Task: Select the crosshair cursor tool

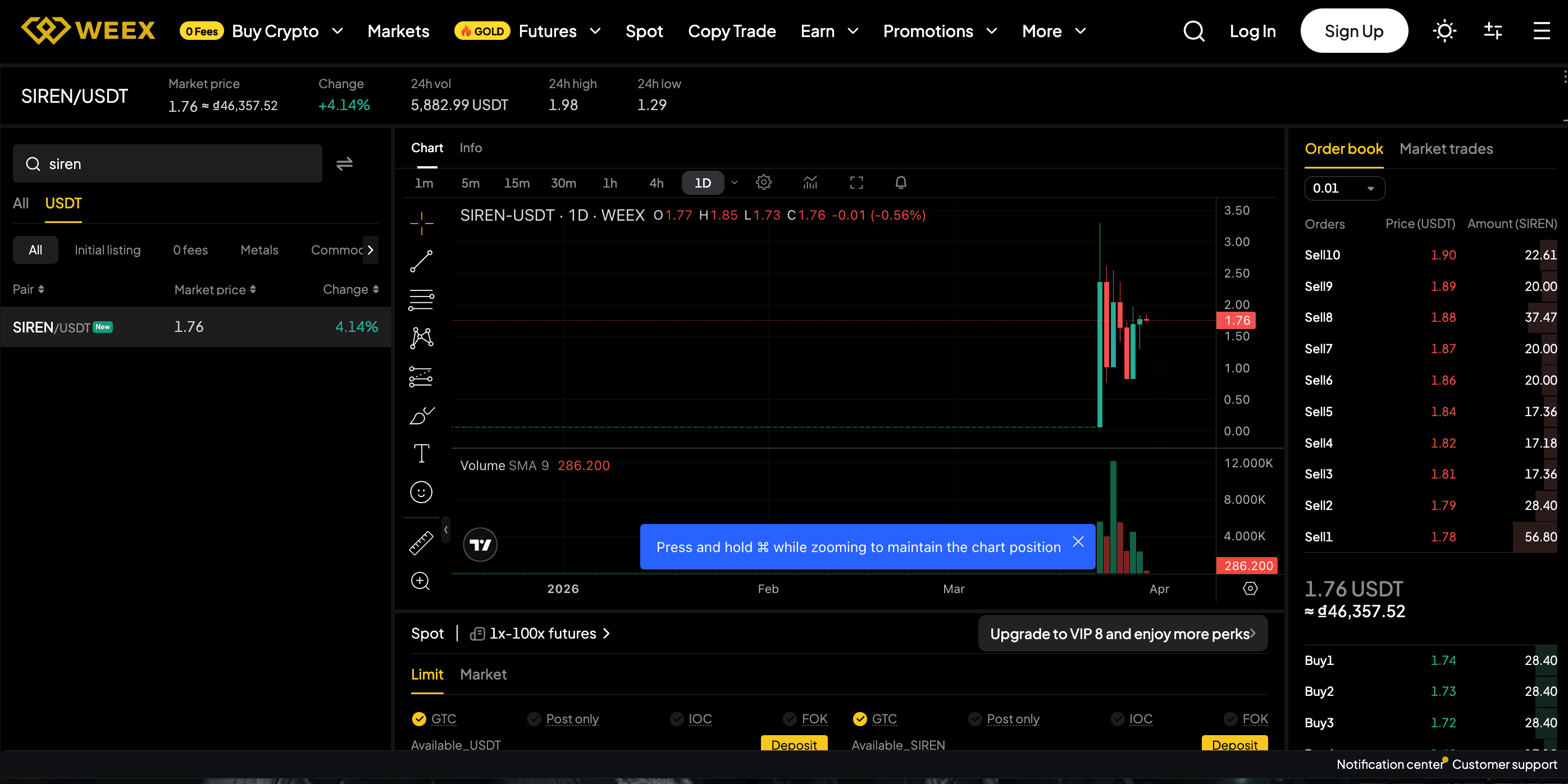Action: [x=421, y=224]
